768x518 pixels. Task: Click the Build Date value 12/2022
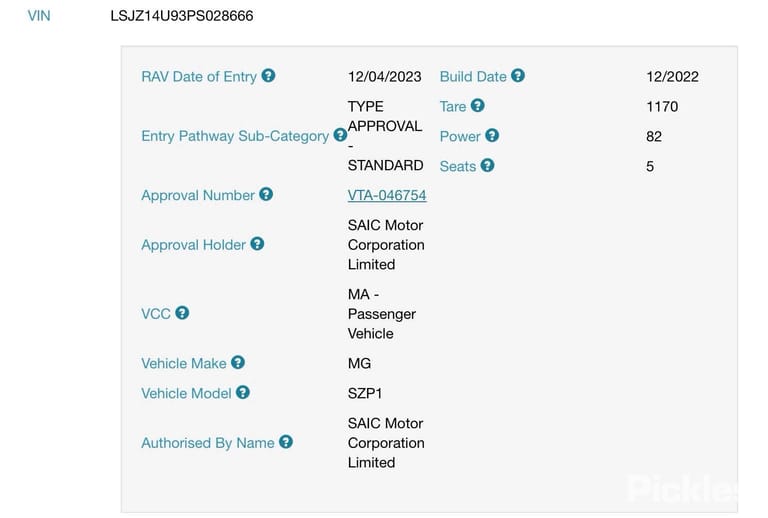(x=672, y=77)
